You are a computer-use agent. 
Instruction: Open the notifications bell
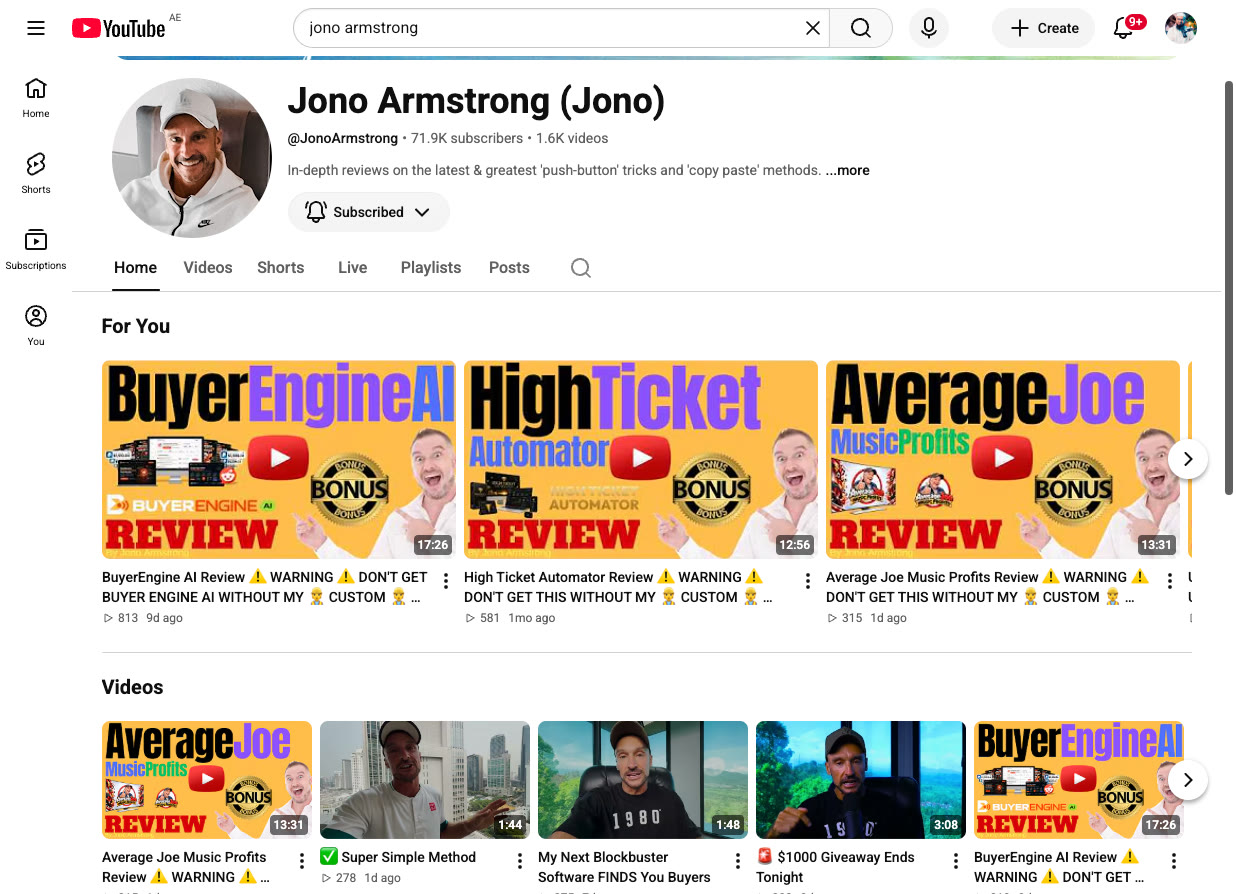pyautogui.click(x=1124, y=28)
